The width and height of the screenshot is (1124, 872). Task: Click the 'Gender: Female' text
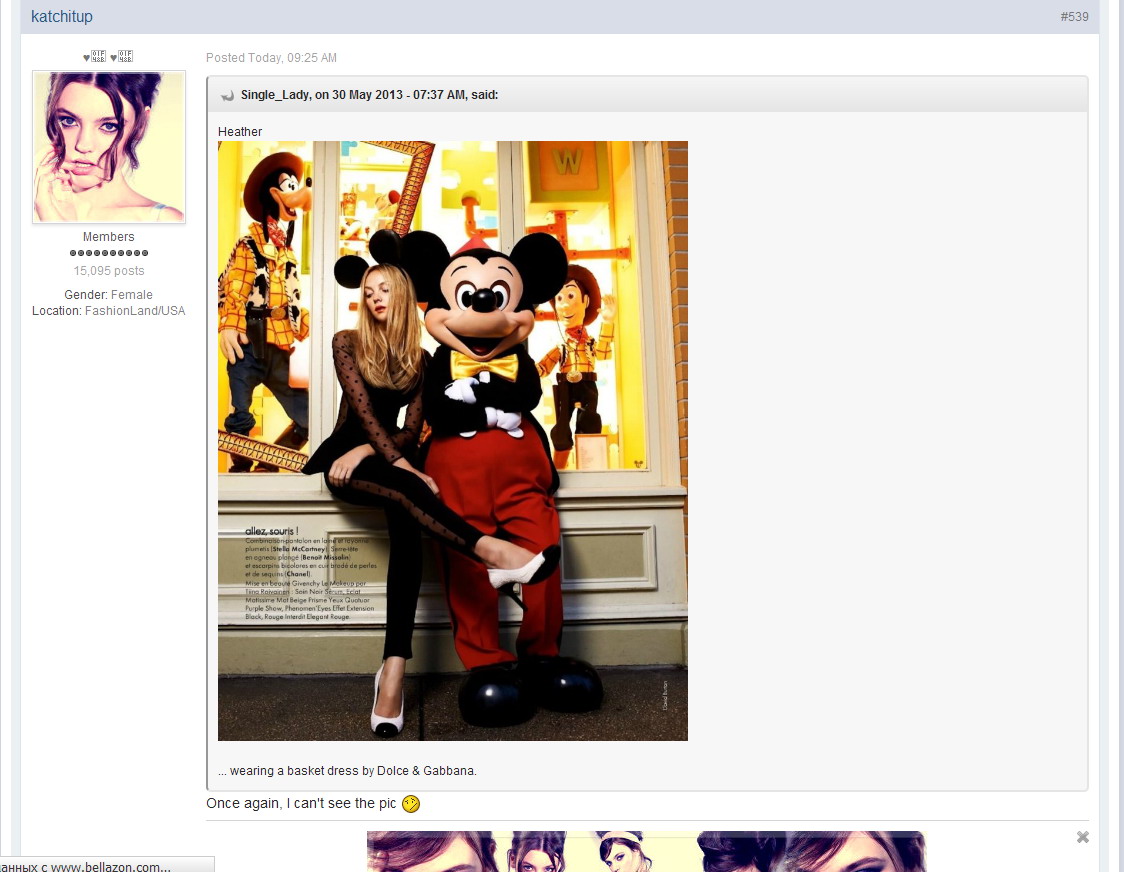[108, 295]
